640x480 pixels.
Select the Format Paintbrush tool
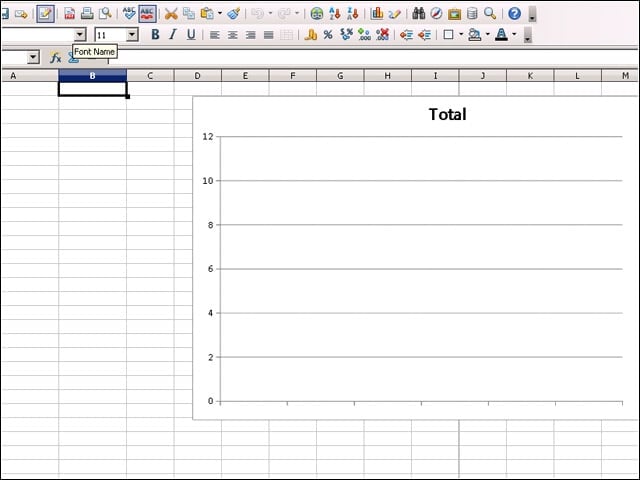[233, 14]
